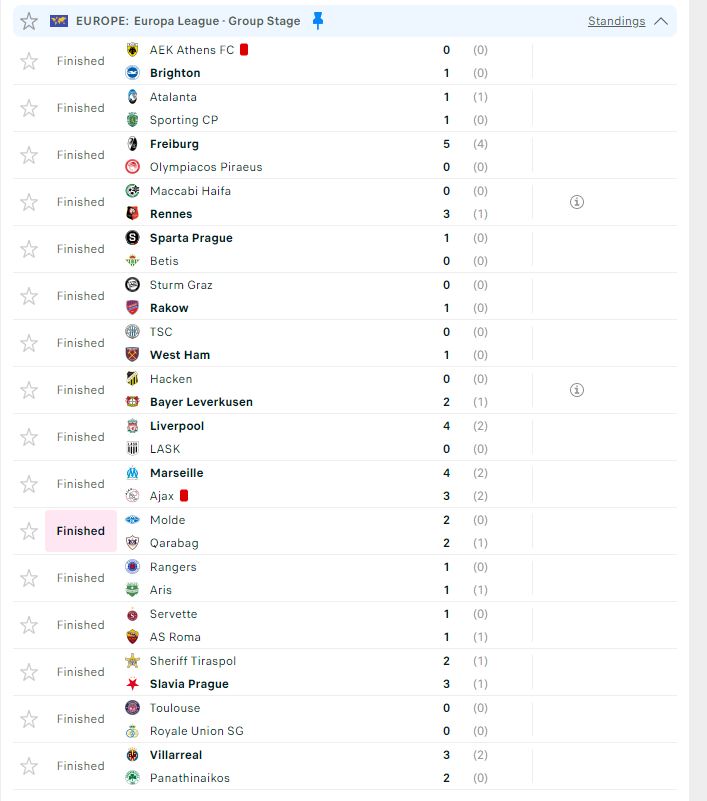The height and width of the screenshot is (801, 707).
Task: Click the Toulouse vs Royale Union SG score
Action: pos(446,719)
